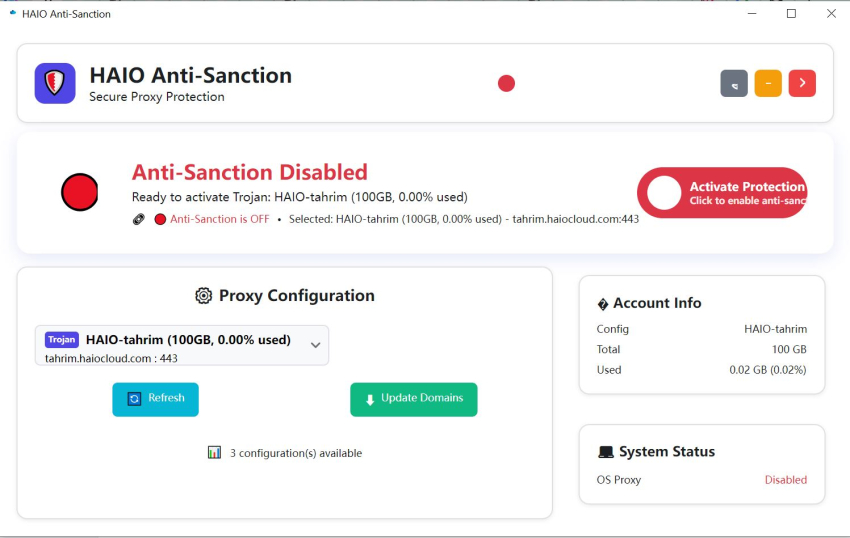Image resolution: width=850 pixels, height=538 pixels.
Task: Maximize the HAIO Anti-Sanction window
Action: click(x=791, y=14)
